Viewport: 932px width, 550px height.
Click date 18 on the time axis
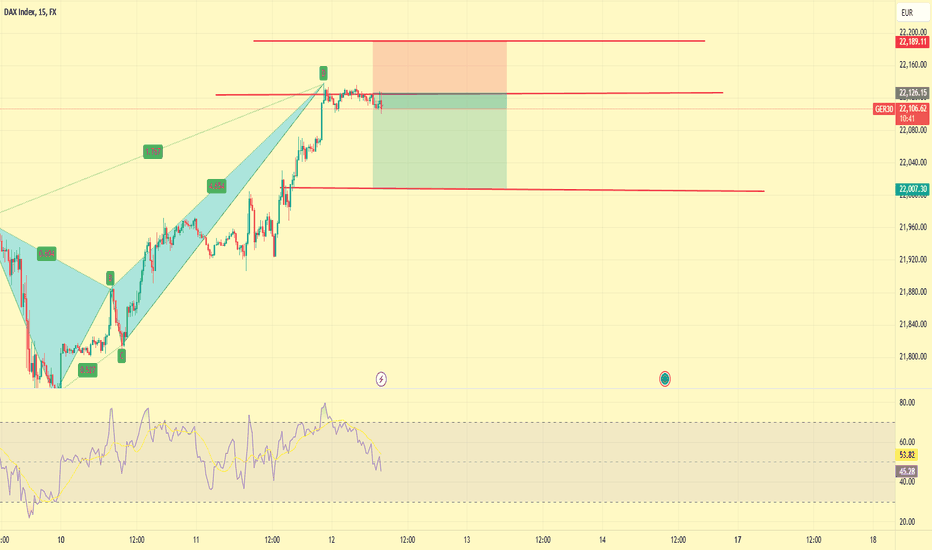pos(873,540)
